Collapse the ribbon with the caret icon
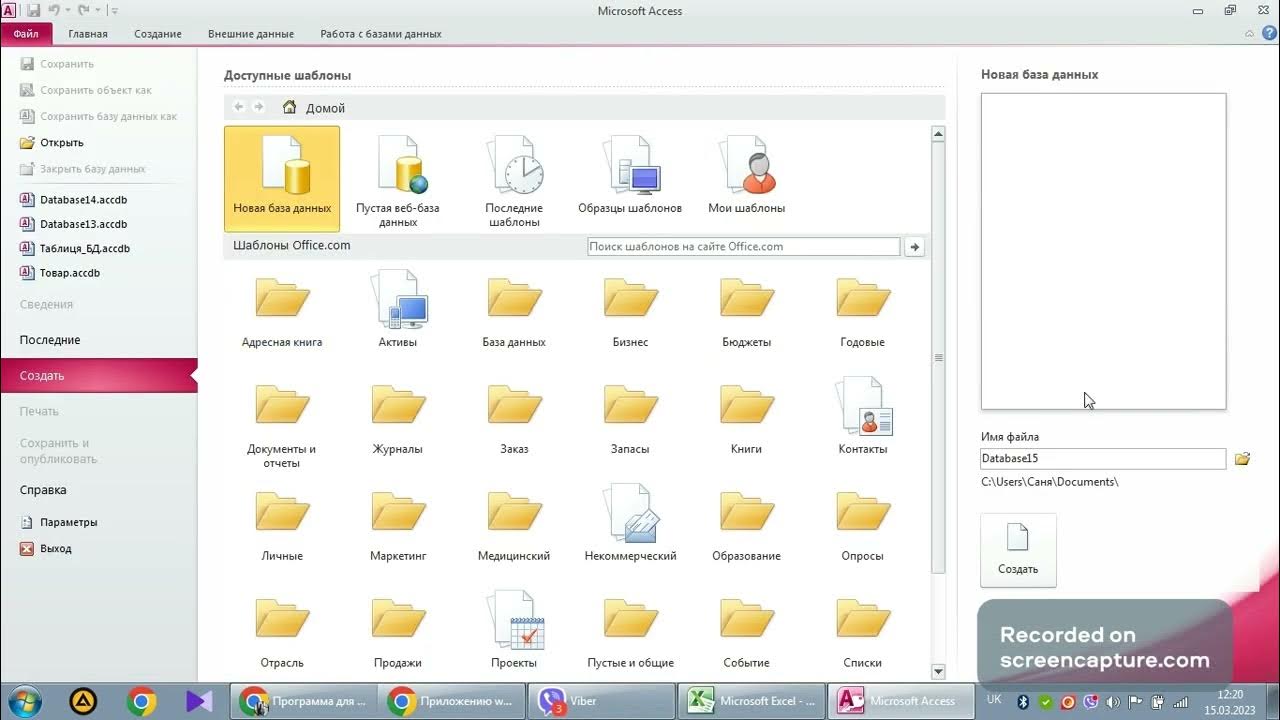The width and height of the screenshot is (1280, 720). click(x=1251, y=33)
